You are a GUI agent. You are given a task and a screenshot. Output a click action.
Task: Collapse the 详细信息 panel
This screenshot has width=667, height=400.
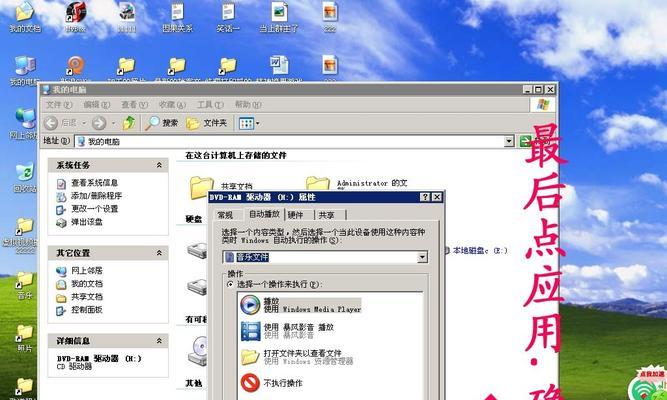[159, 340]
